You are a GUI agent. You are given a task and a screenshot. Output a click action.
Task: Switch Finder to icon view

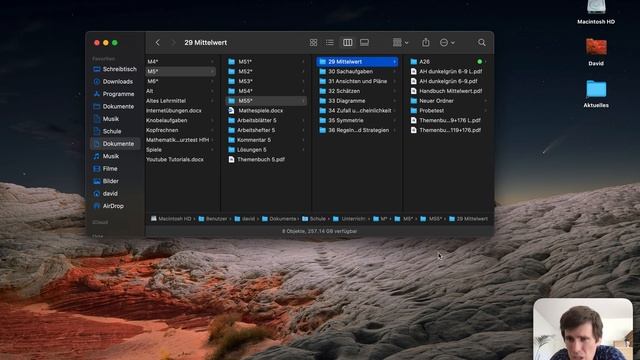[313, 42]
